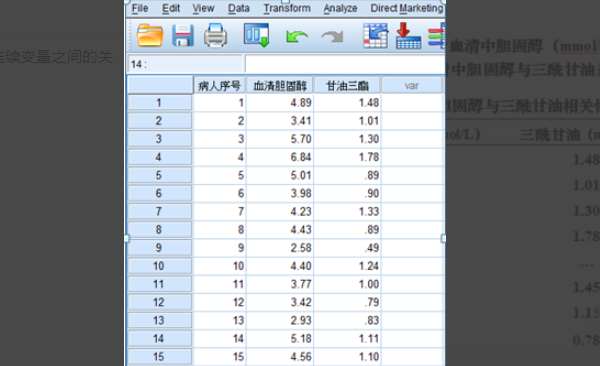Open the Transform menu

click(x=287, y=8)
